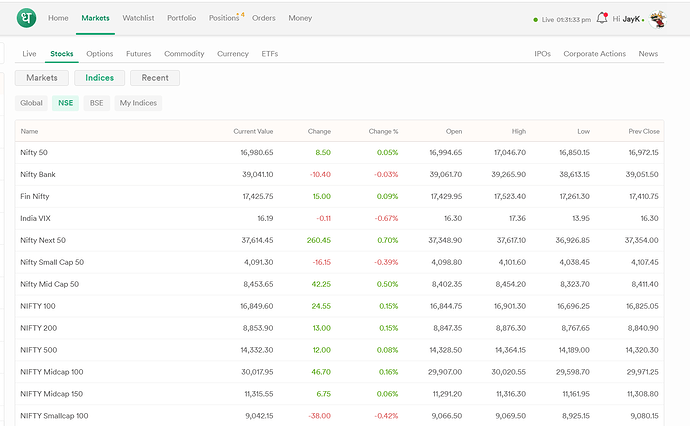Open the India VIX row
Image resolution: width=690 pixels, height=426 pixels.
tap(339, 219)
